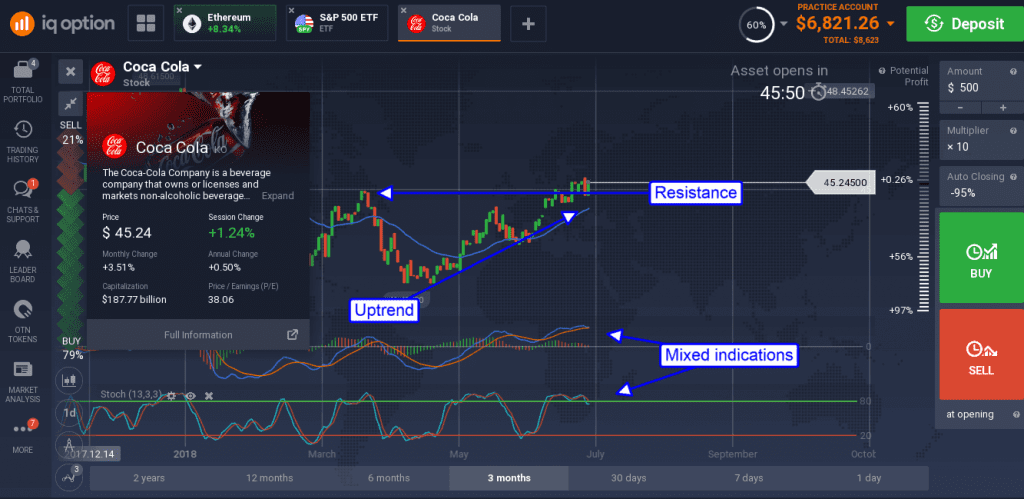
Task: Open OTN Tokens in the sidebar
Action: click(23, 321)
